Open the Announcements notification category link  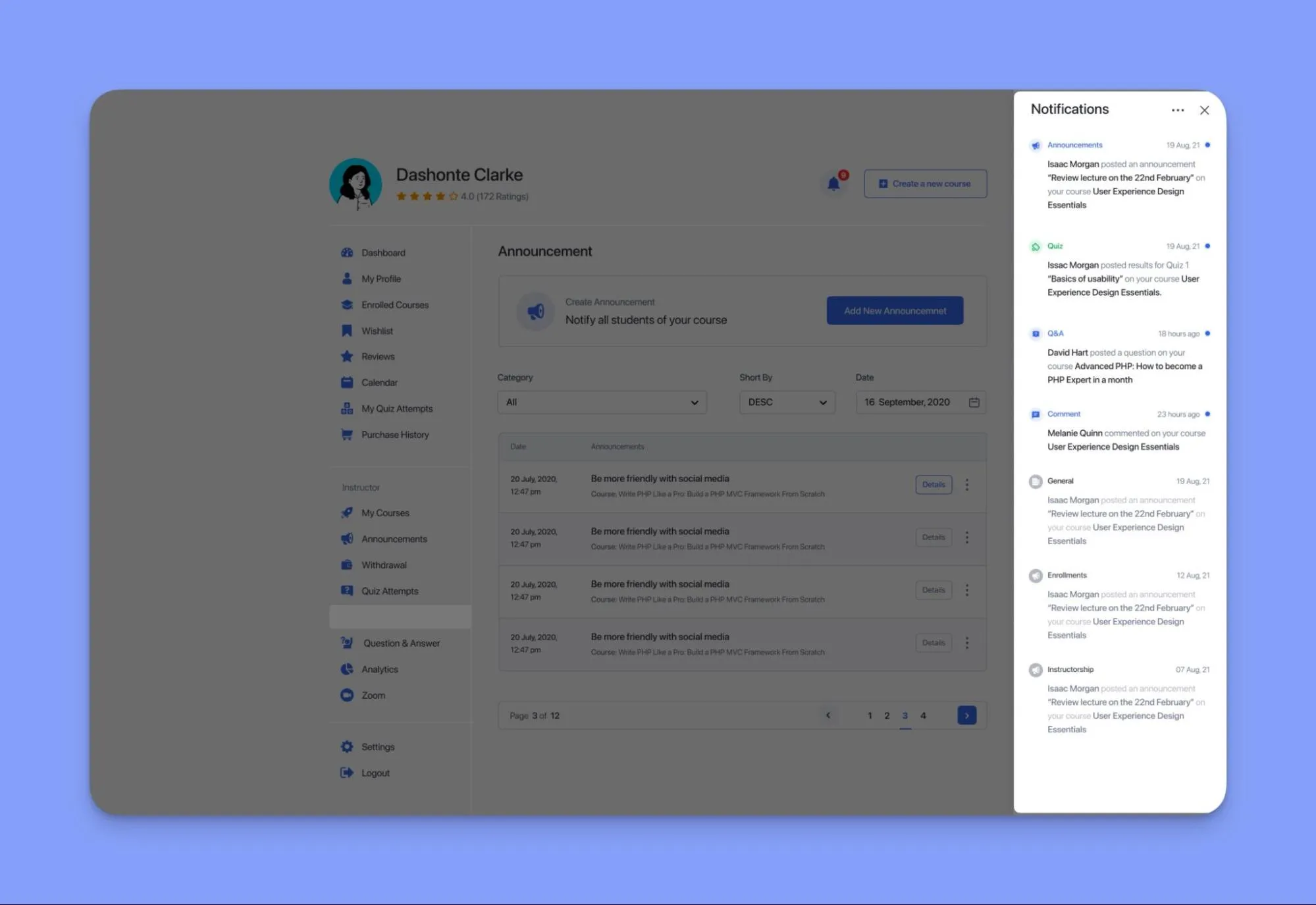point(1074,145)
